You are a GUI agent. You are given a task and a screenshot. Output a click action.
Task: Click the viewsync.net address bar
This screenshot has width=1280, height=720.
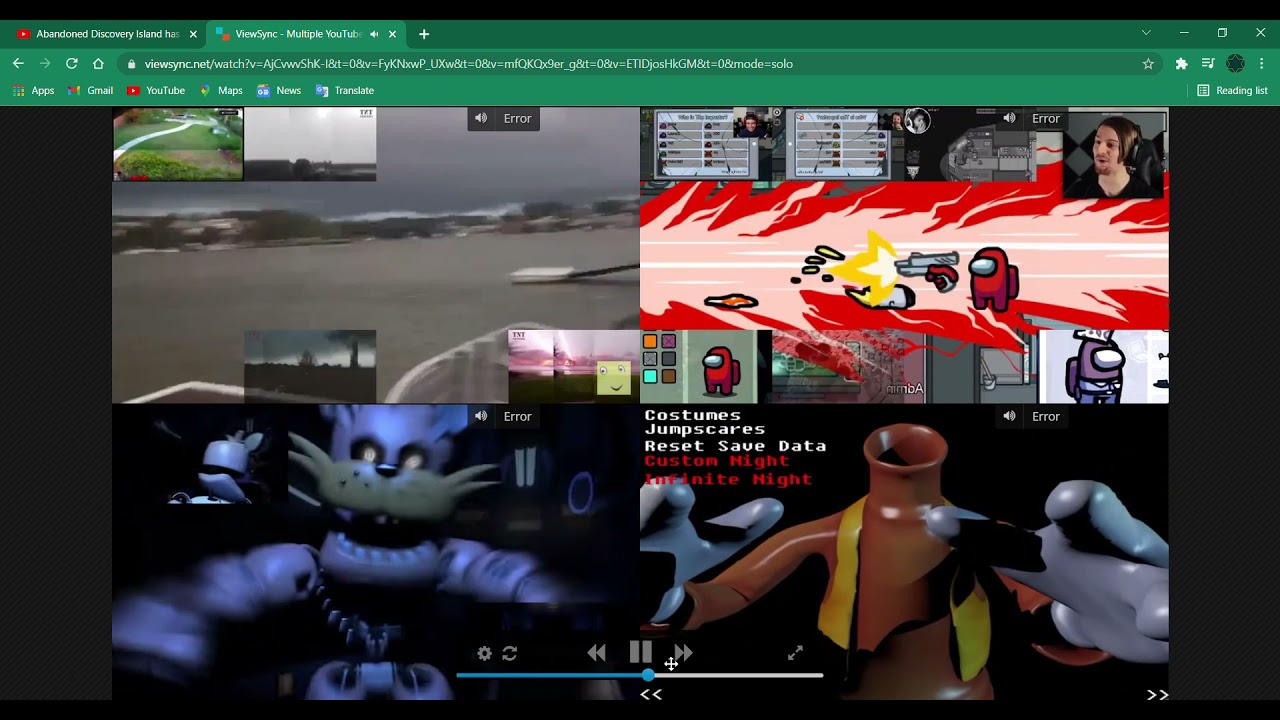(640, 63)
